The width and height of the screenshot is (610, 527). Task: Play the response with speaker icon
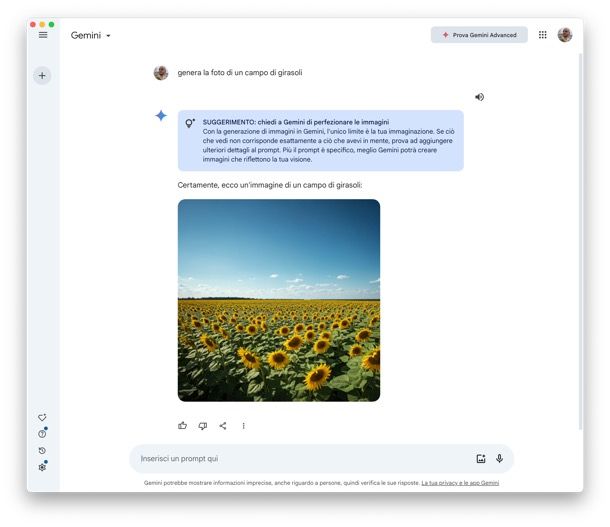click(479, 97)
